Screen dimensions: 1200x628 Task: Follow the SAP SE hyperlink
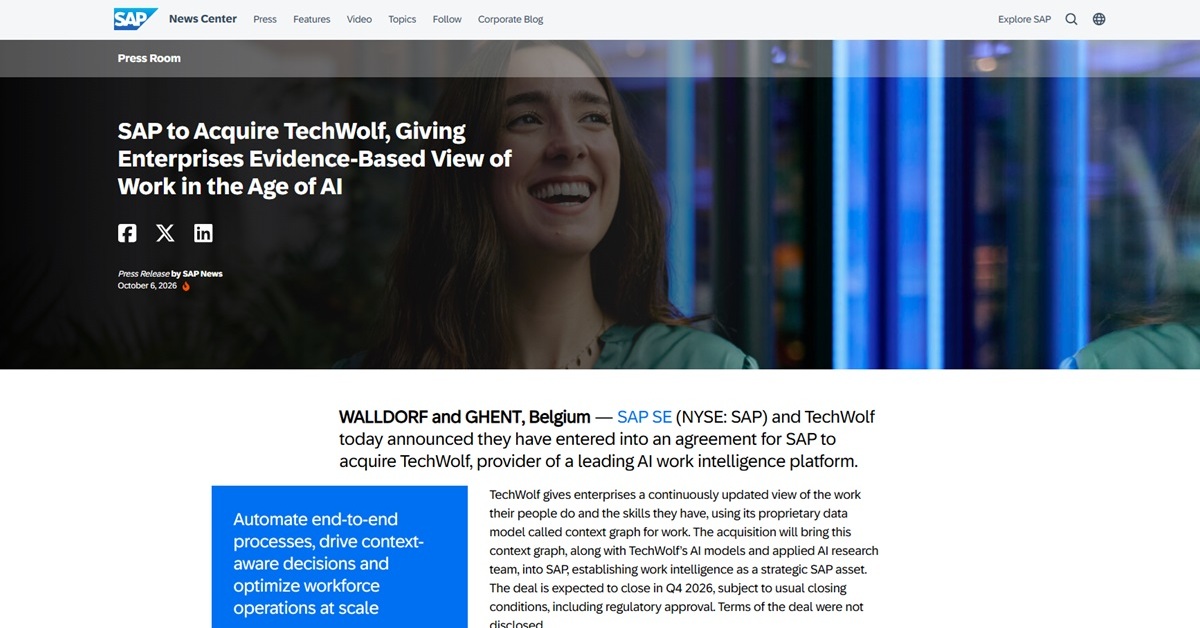pyautogui.click(x=644, y=417)
